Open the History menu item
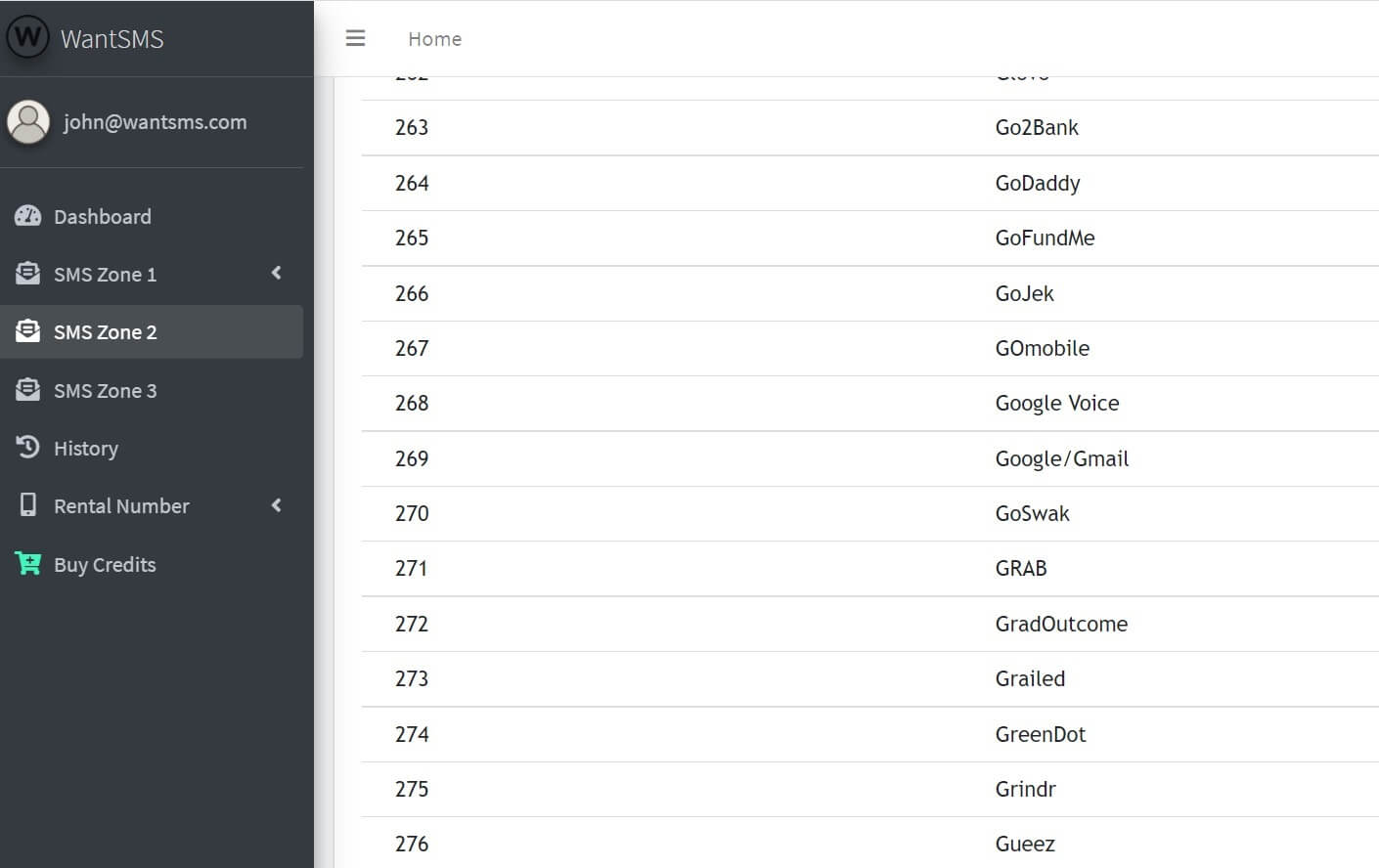 [86, 449]
